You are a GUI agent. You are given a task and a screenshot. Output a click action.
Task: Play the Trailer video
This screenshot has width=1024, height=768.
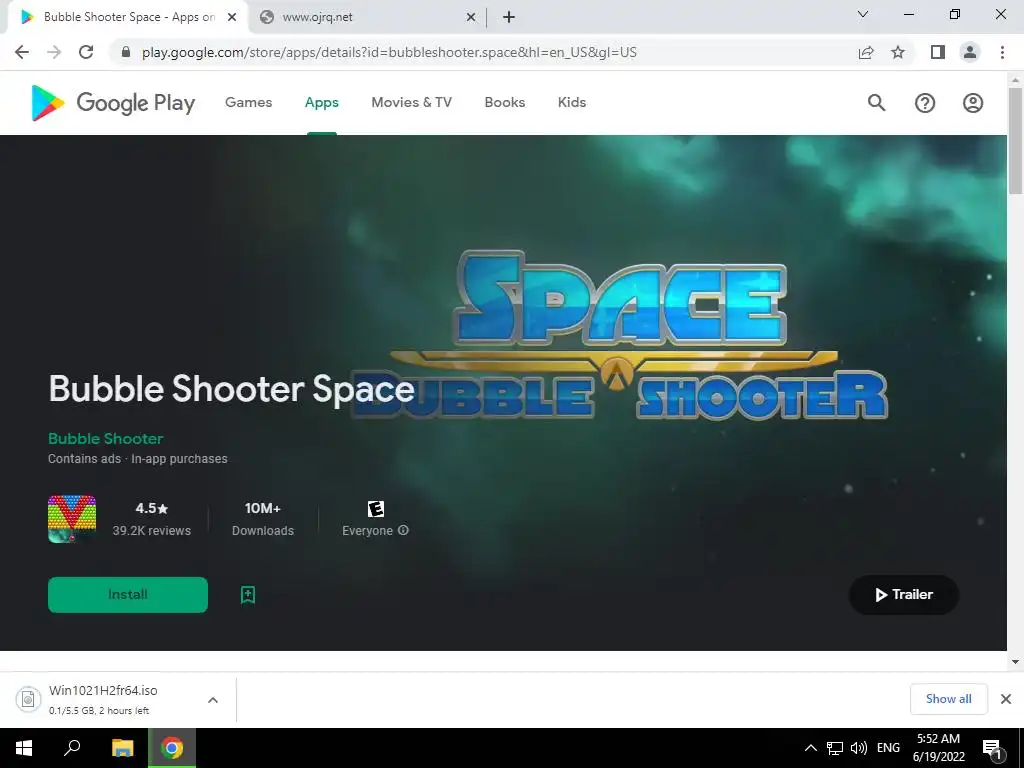pyautogui.click(x=904, y=594)
